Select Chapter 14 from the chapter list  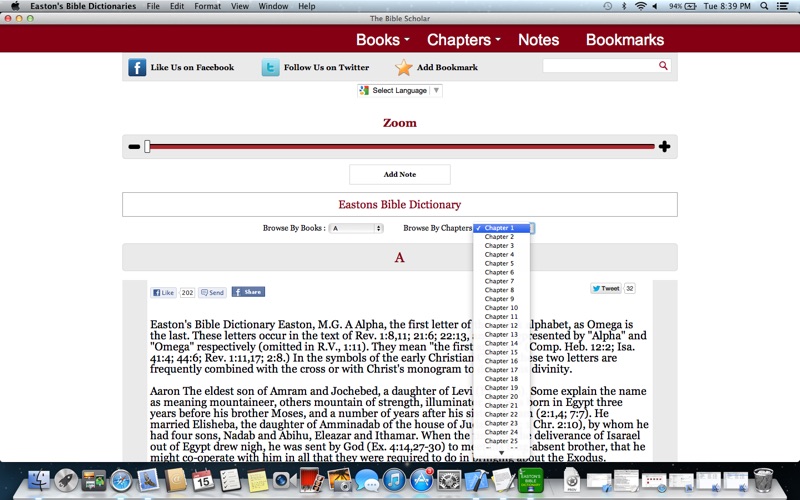click(x=502, y=343)
